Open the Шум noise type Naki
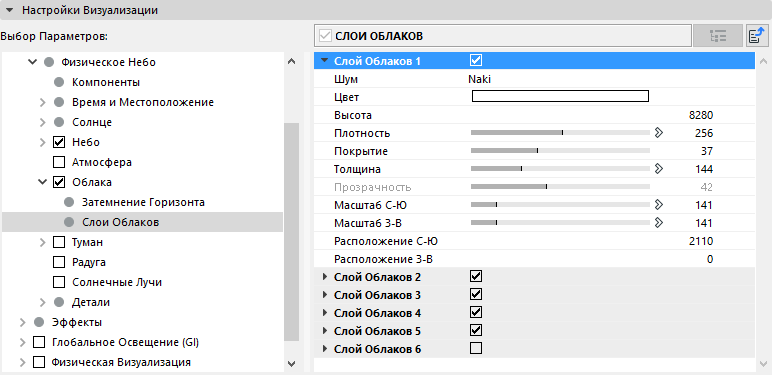 480,79
